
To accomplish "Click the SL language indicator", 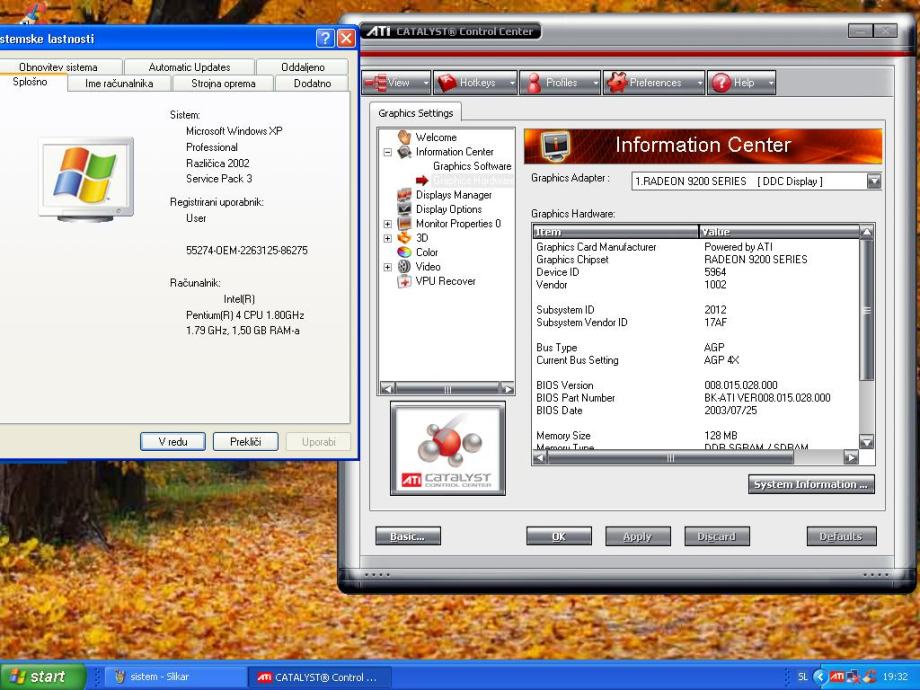I will click(803, 677).
